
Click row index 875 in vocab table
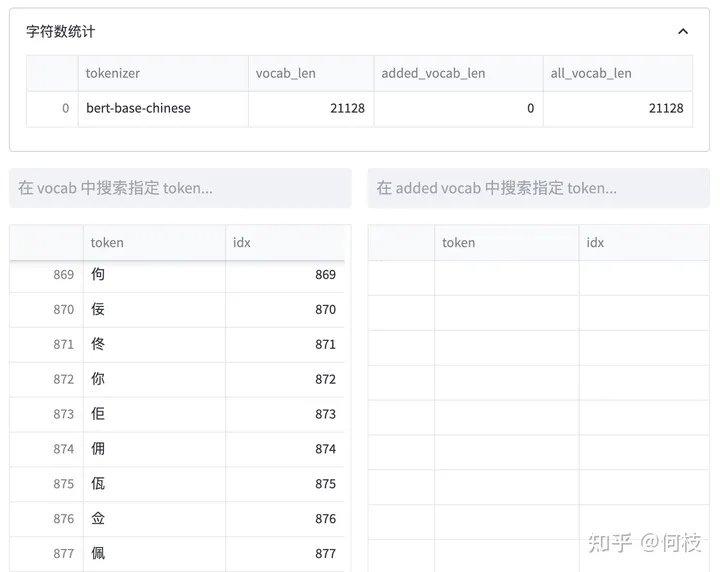pyautogui.click(x=46, y=484)
